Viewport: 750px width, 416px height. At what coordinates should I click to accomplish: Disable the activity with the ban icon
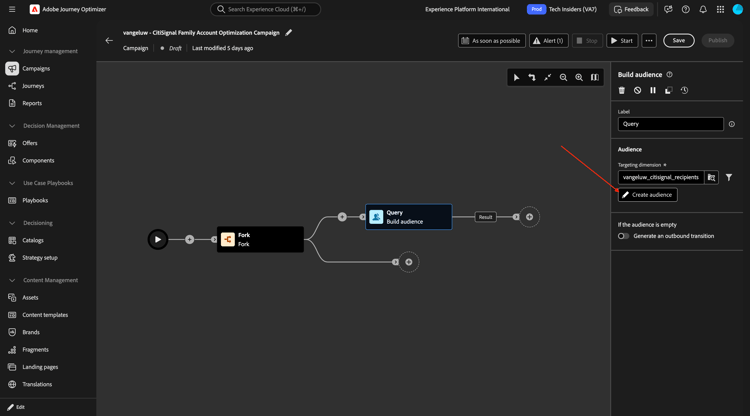(x=638, y=90)
